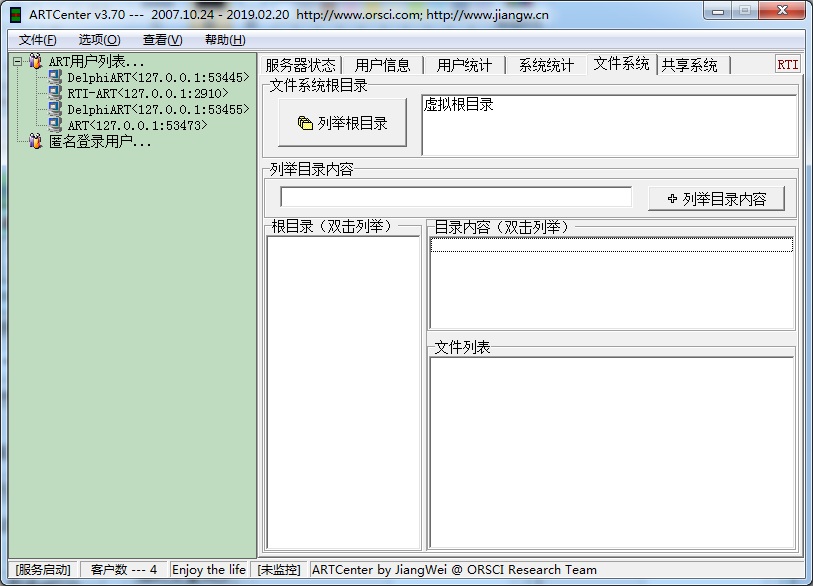The image size is (813, 586).
Task: Select ART<127.0.0.1:53473> in user tree
Action: (x=137, y=125)
